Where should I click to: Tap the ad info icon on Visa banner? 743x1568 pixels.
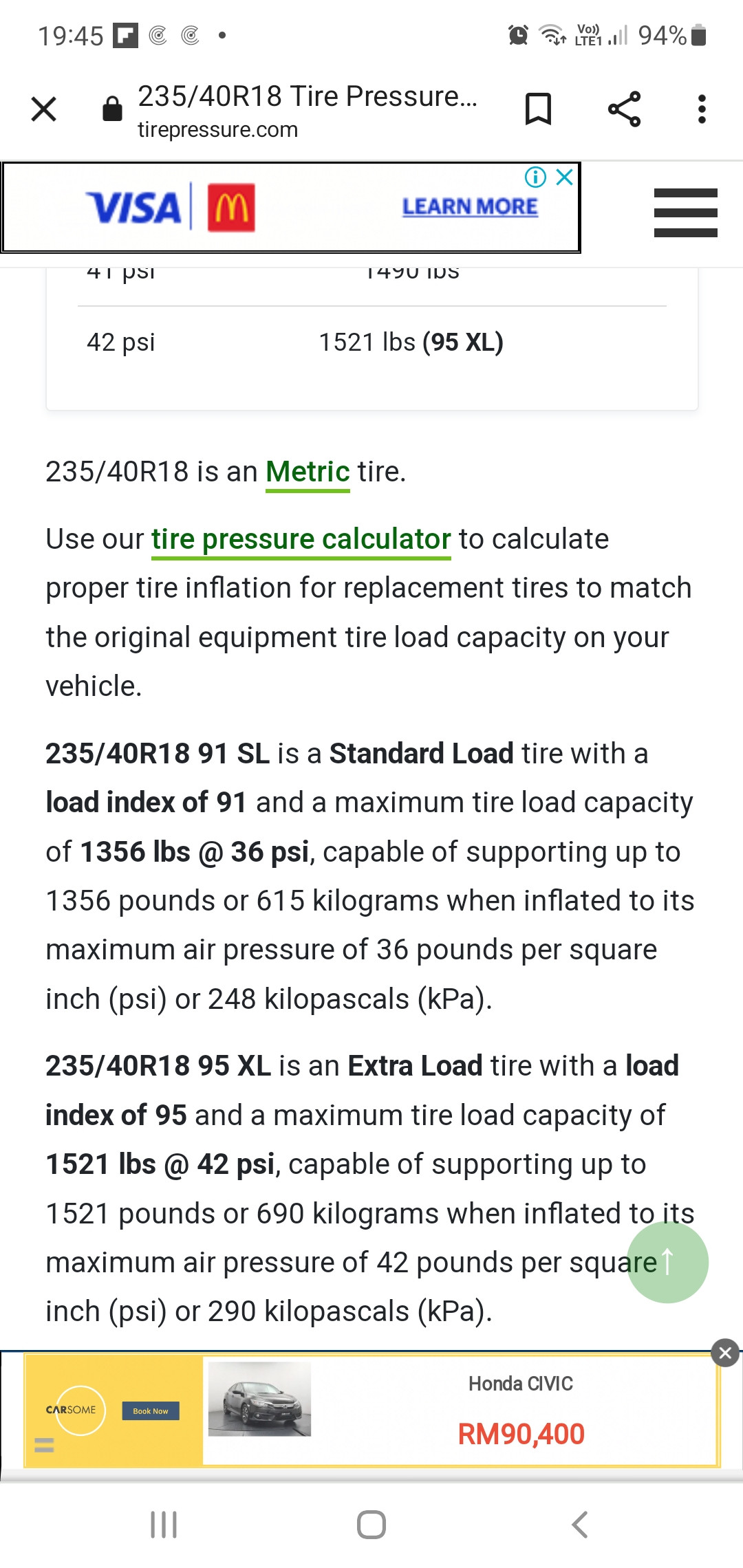pyautogui.click(x=535, y=177)
